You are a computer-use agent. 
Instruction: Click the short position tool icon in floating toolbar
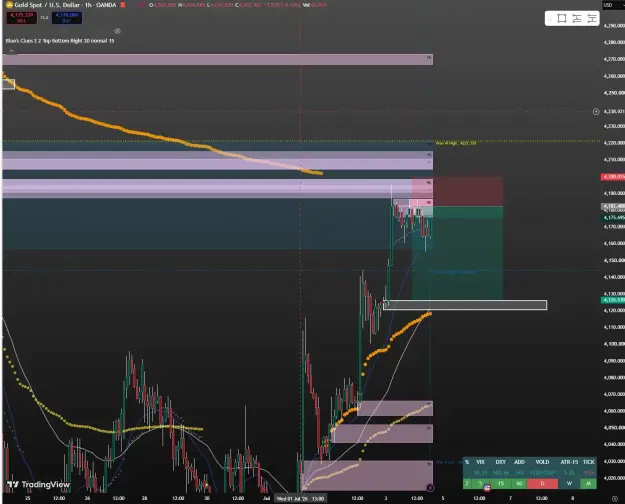(592, 18)
